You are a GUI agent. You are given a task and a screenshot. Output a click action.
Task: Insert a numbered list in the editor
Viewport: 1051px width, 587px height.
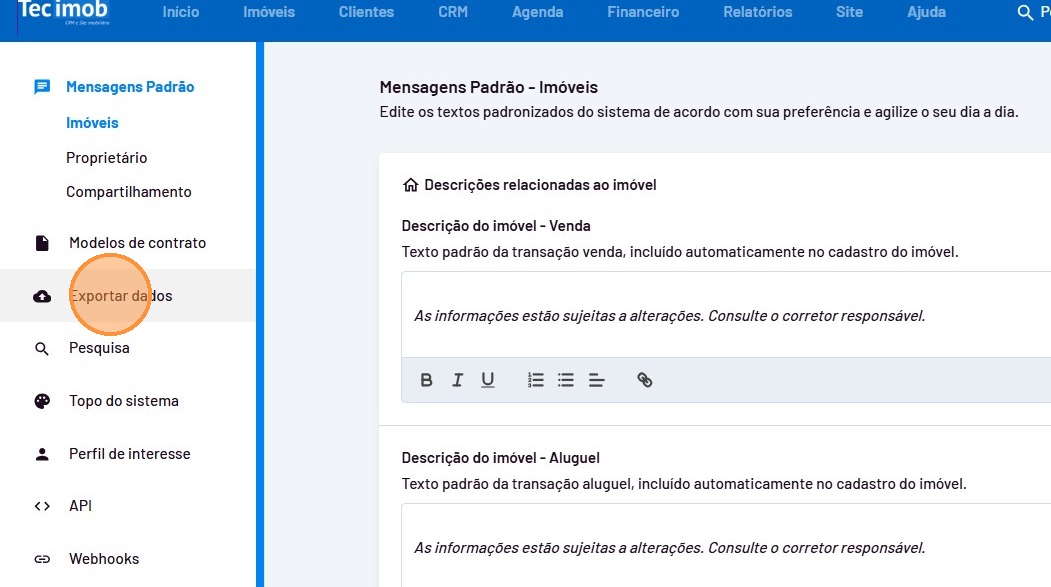point(536,380)
